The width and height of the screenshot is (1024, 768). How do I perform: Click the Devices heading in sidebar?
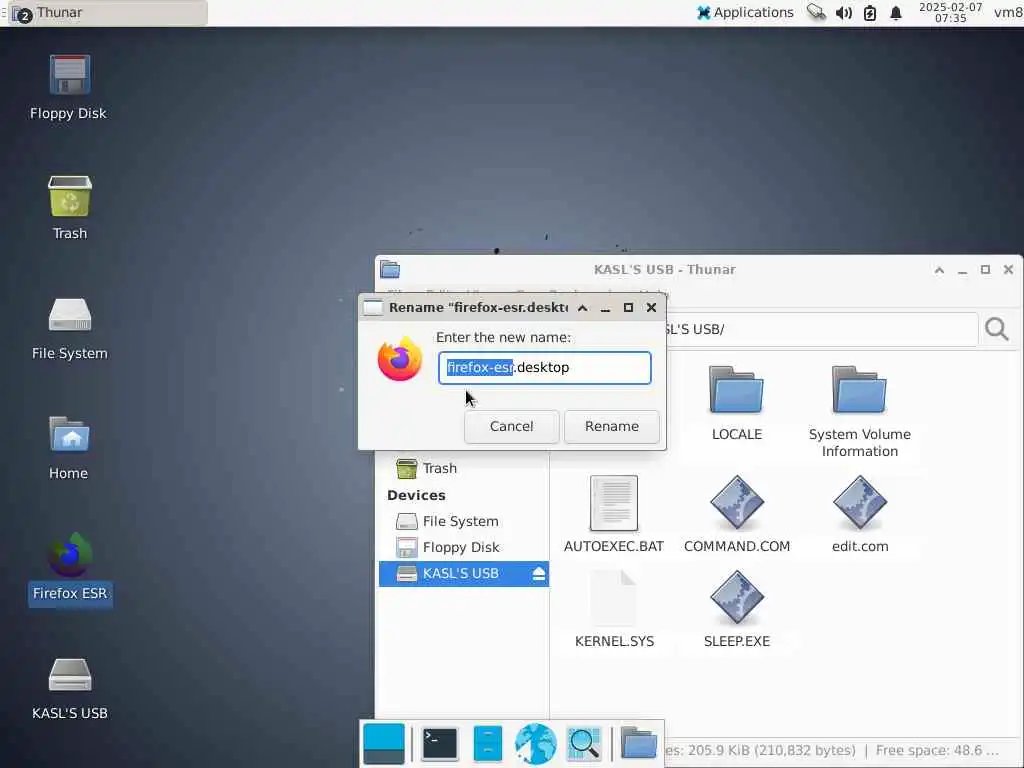coord(416,495)
